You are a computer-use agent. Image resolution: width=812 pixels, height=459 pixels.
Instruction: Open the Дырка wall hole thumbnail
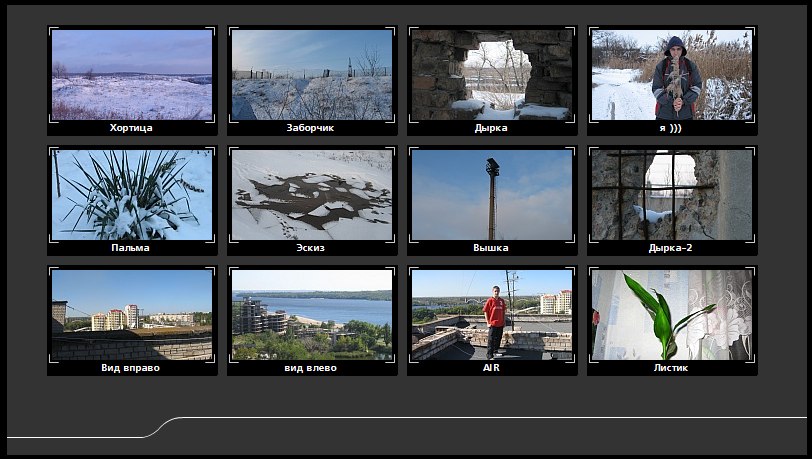coord(492,75)
